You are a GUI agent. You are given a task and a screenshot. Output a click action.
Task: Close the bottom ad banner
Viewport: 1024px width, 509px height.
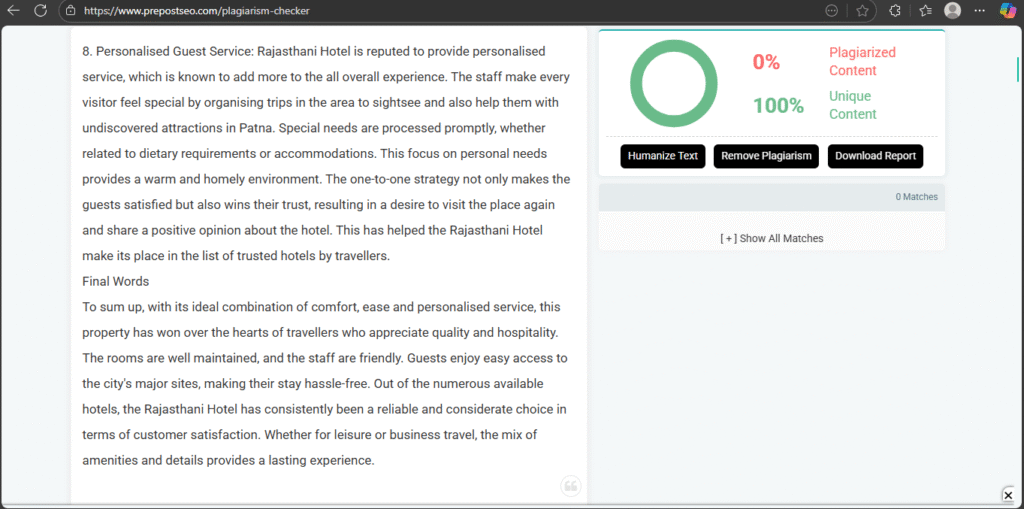click(x=1008, y=495)
